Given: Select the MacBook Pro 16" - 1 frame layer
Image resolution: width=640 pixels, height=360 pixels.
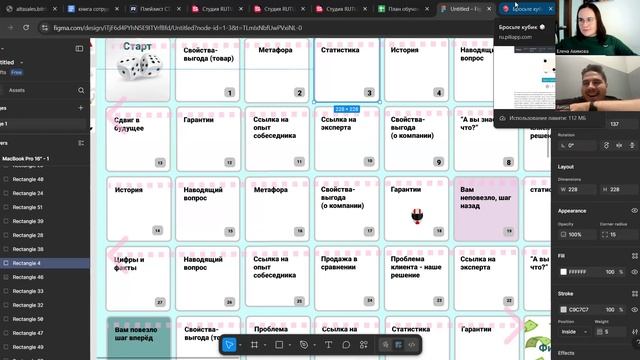Looking at the screenshot, I should click(x=26, y=158).
